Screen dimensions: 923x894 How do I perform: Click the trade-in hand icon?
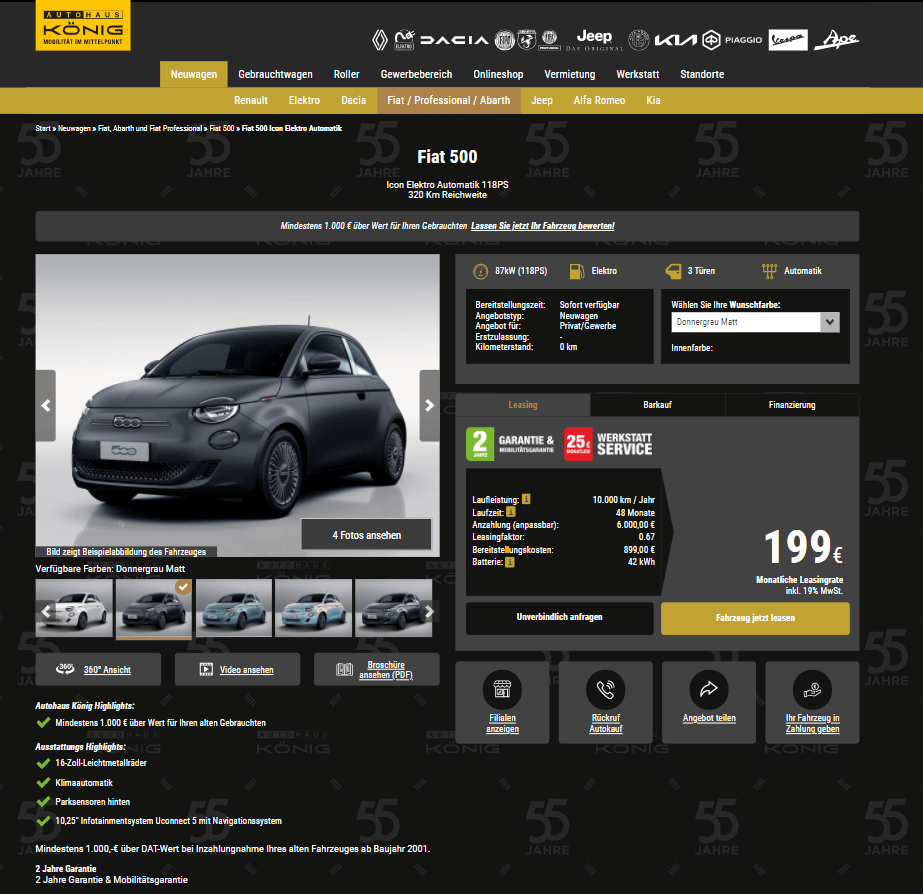pyautogui.click(x=812, y=689)
